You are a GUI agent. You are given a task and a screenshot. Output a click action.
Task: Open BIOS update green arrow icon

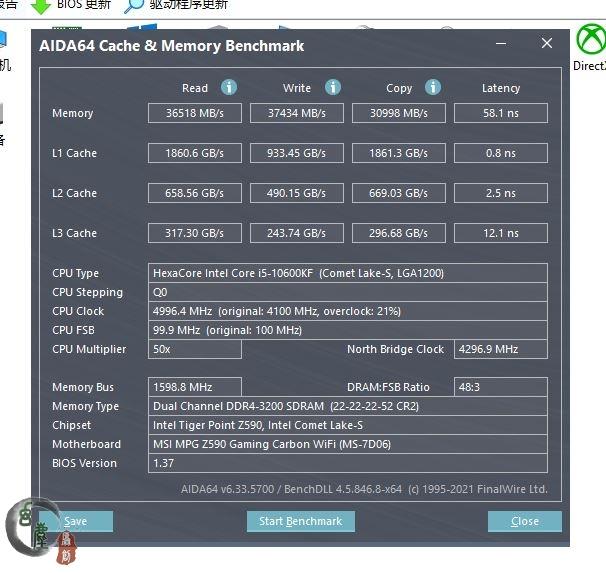(x=41, y=6)
